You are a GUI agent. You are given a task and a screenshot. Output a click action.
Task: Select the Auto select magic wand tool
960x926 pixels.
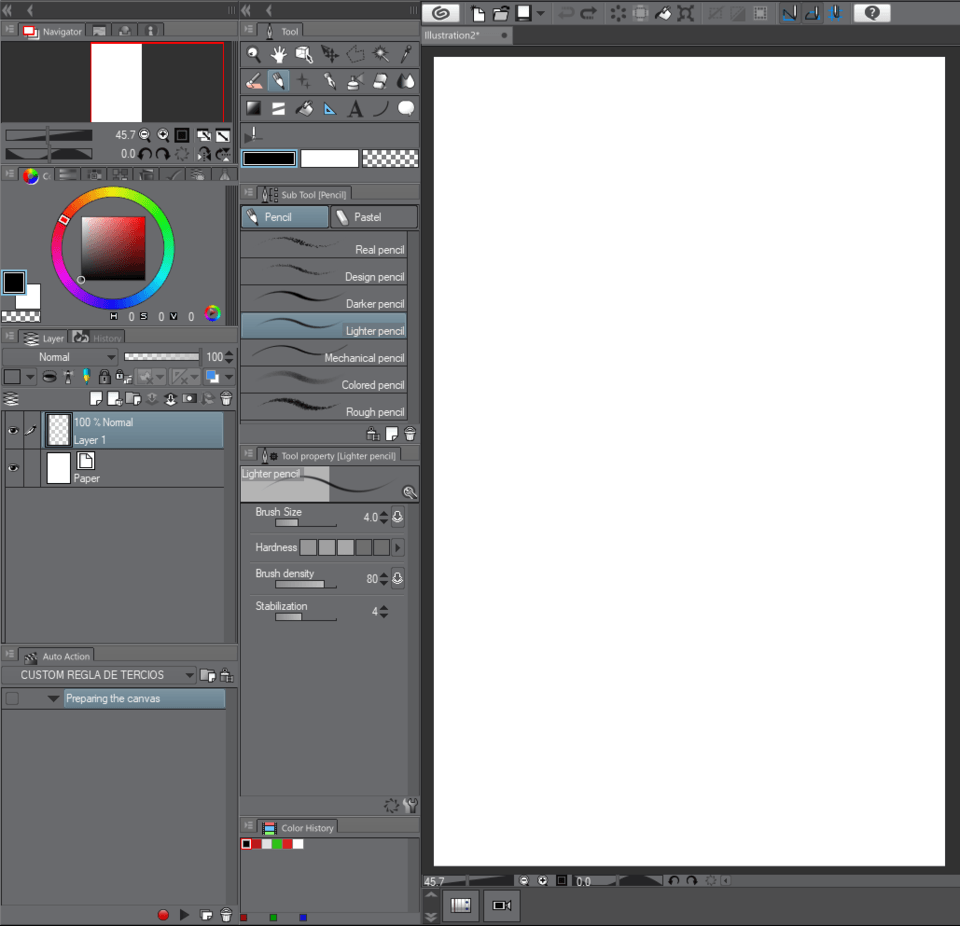[x=381, y=54]
